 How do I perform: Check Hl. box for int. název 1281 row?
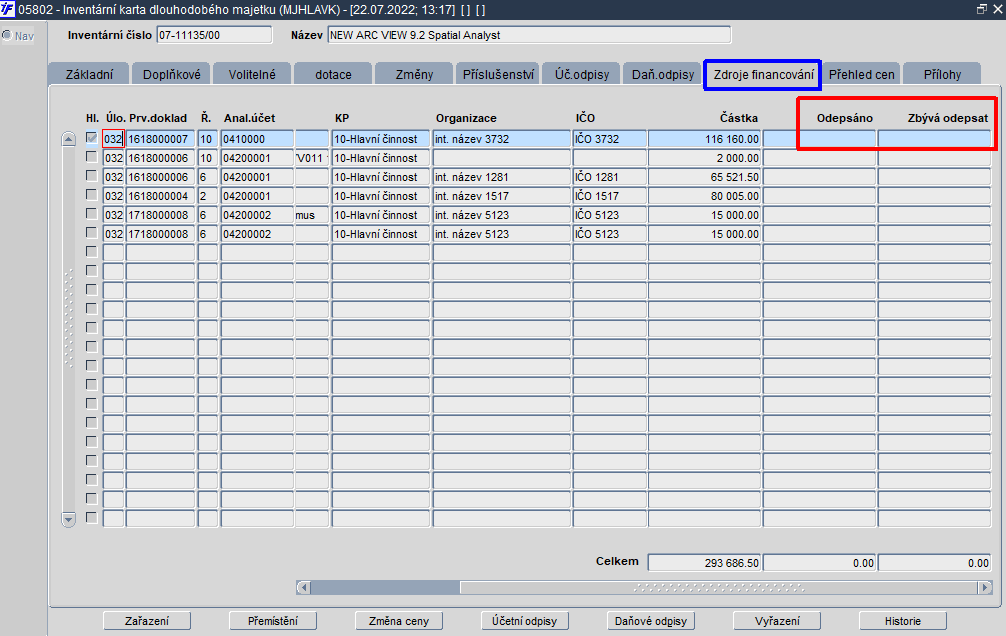click(92, 176)
